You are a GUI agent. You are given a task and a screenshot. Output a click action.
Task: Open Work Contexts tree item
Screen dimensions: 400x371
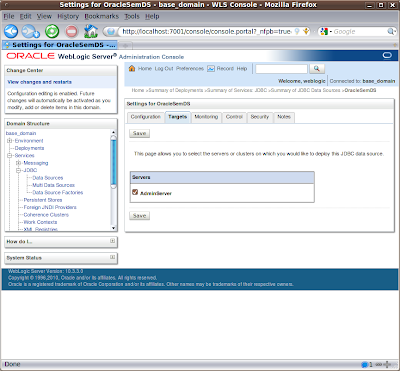pyautogui.click(x=40, y=222)
